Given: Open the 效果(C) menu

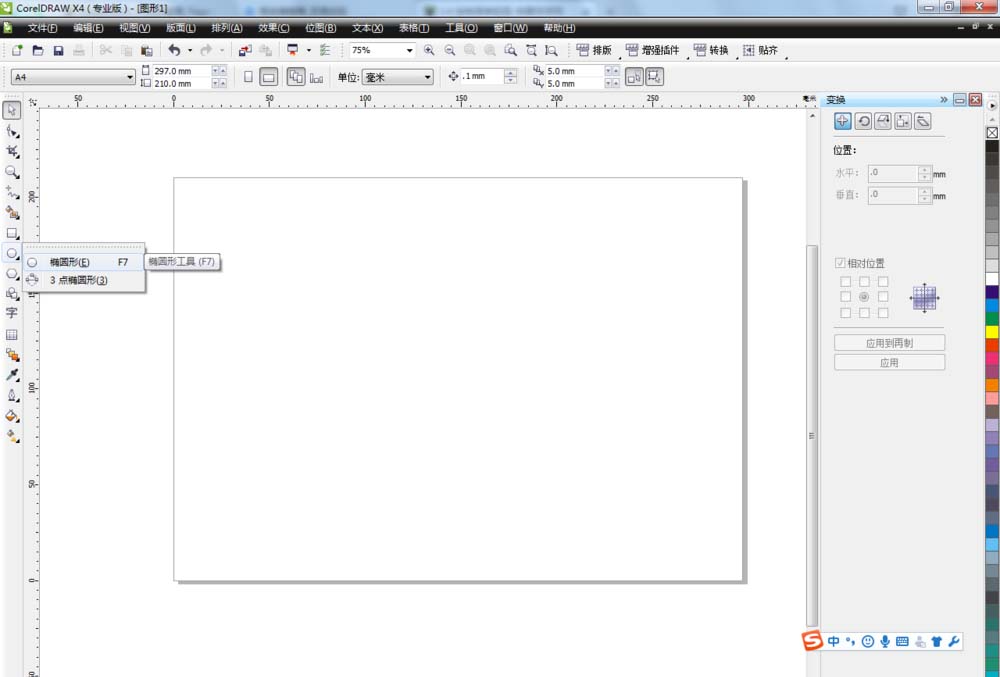Looking at the screenshot, I should pos(273,28).
